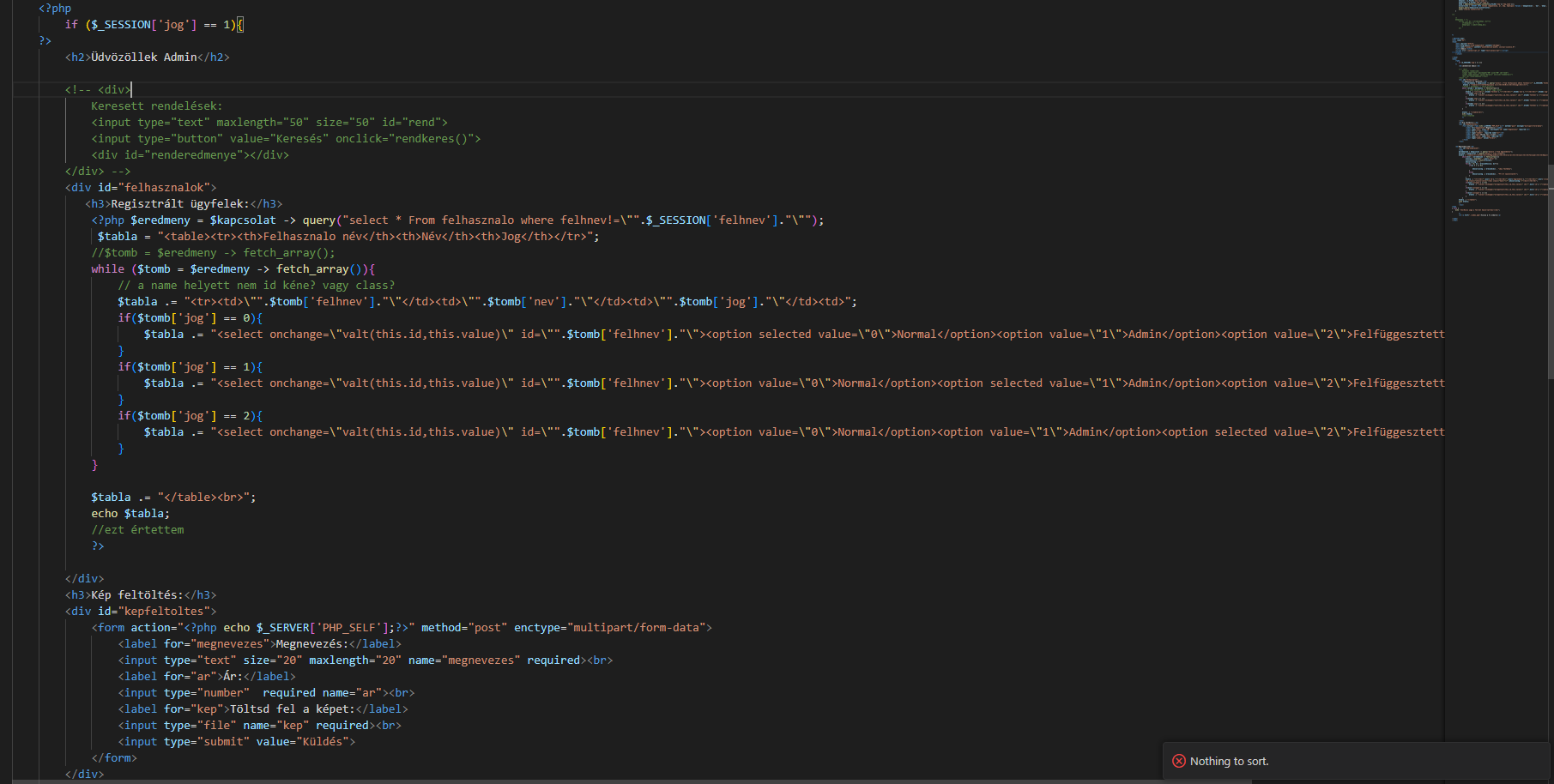The height and width of the screenshot is (784, 1554).
Task: Click the "Kép feltöltés:" h3 line
Action: pos(141,595)
